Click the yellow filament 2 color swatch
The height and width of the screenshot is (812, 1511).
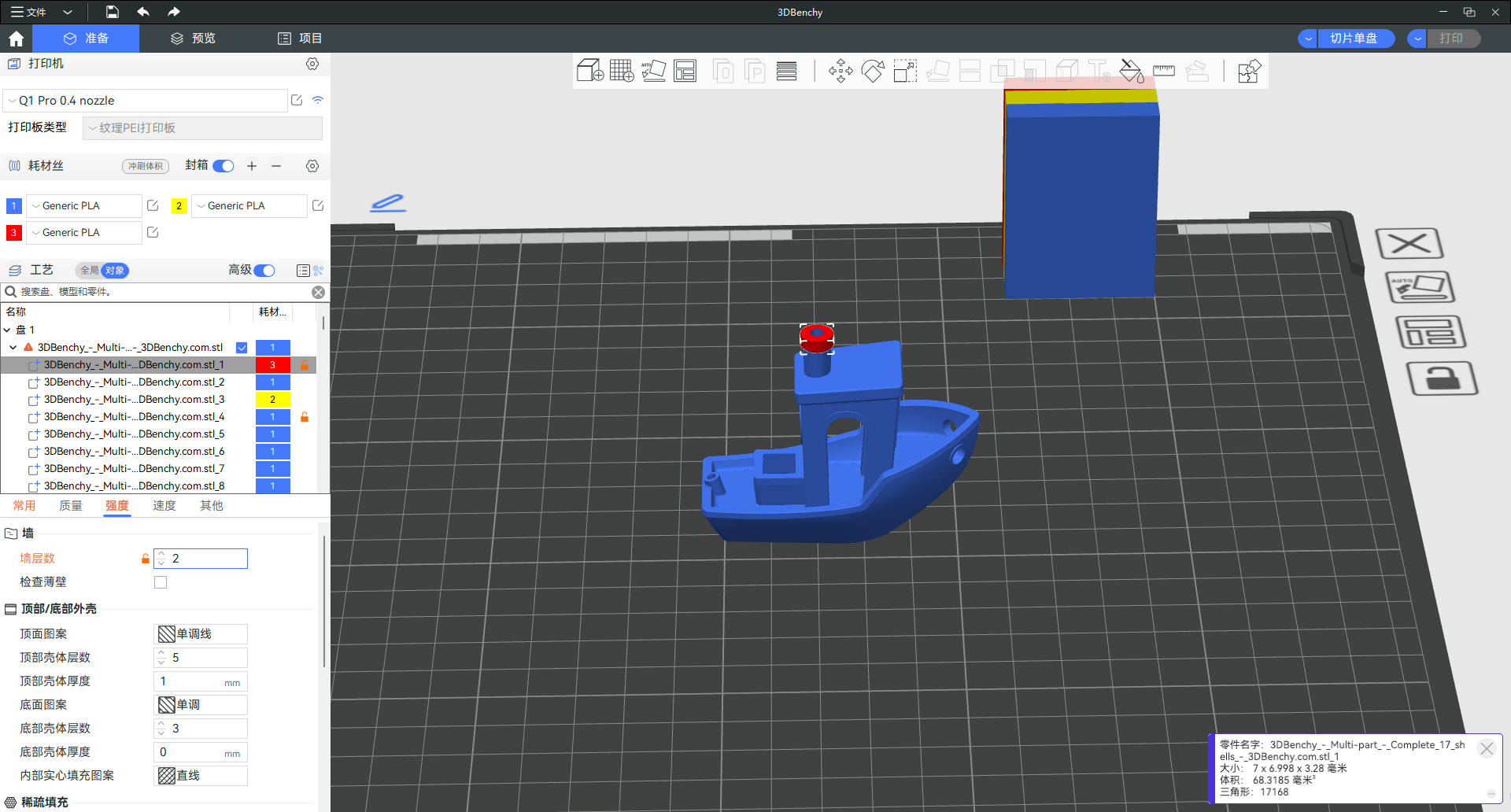tap(179, 206)
